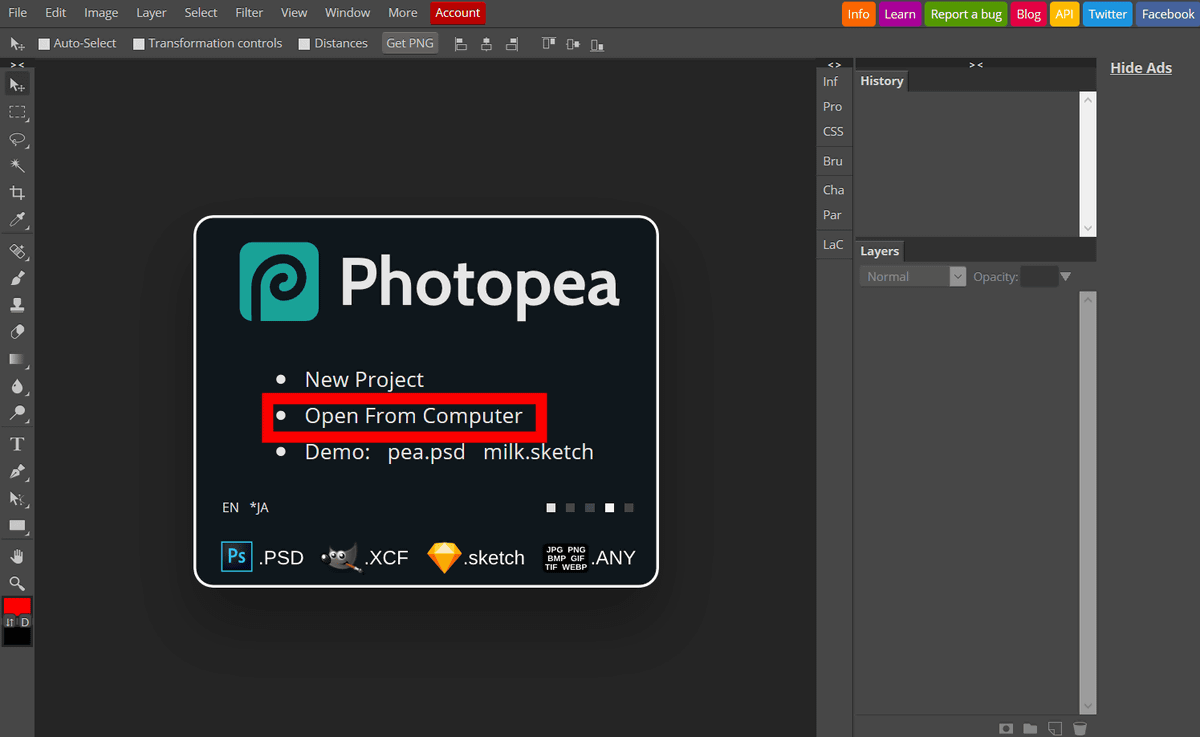Click new folder icon in Layers panel

1031,728
